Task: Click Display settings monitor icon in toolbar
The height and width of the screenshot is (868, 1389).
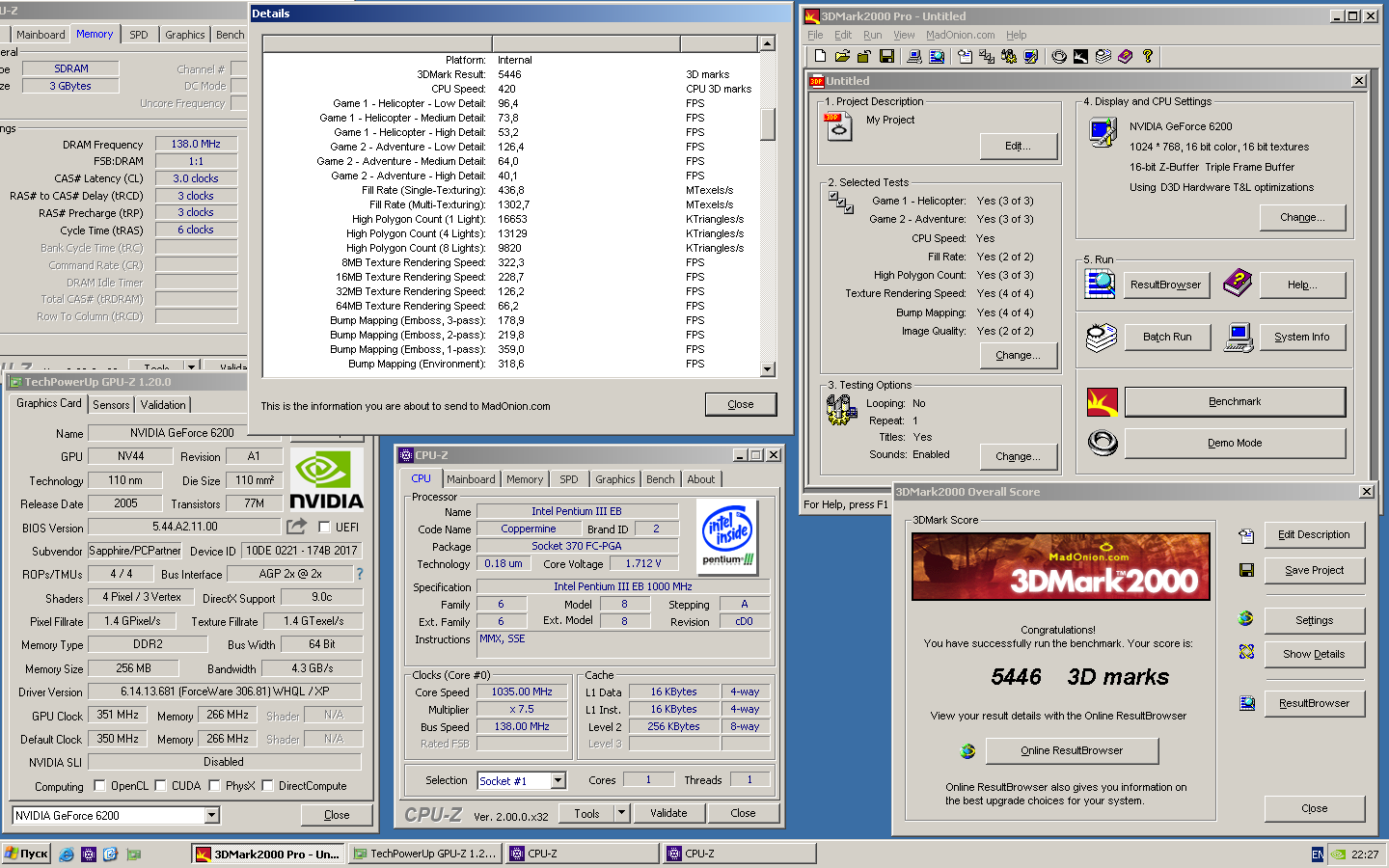Action: click(x=1031, y=56)
